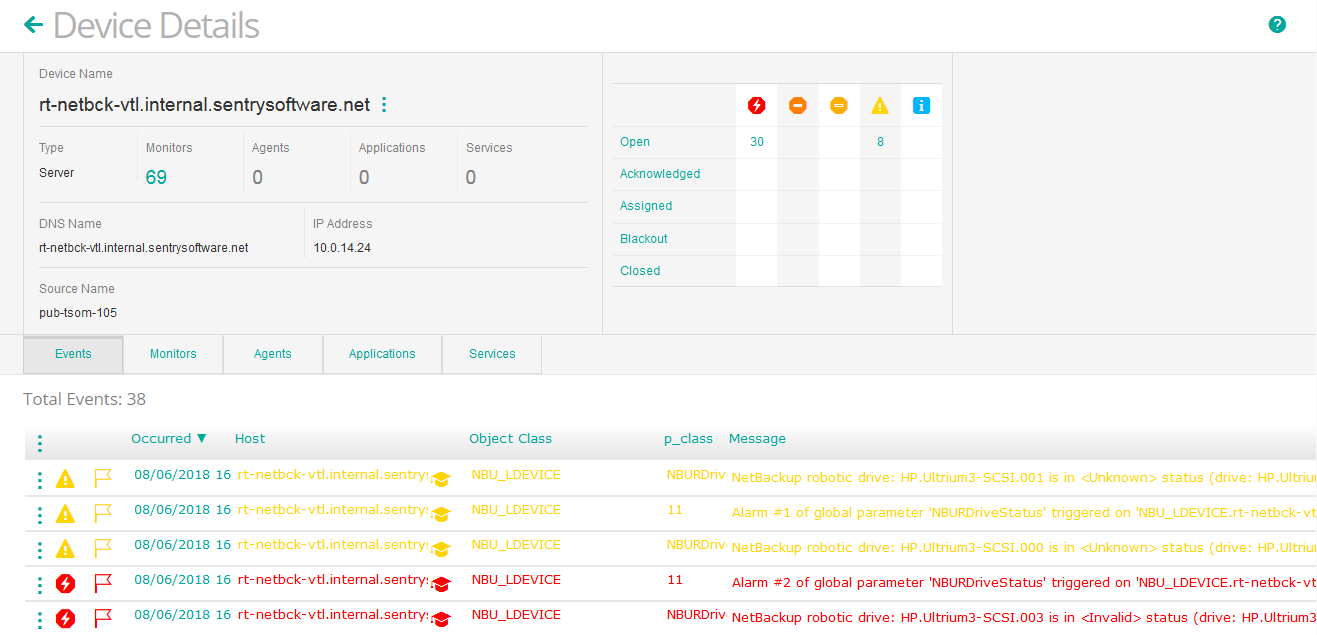Click the back arrow next to Device Details
This screenshot has height=635, width=1317.
33,24
